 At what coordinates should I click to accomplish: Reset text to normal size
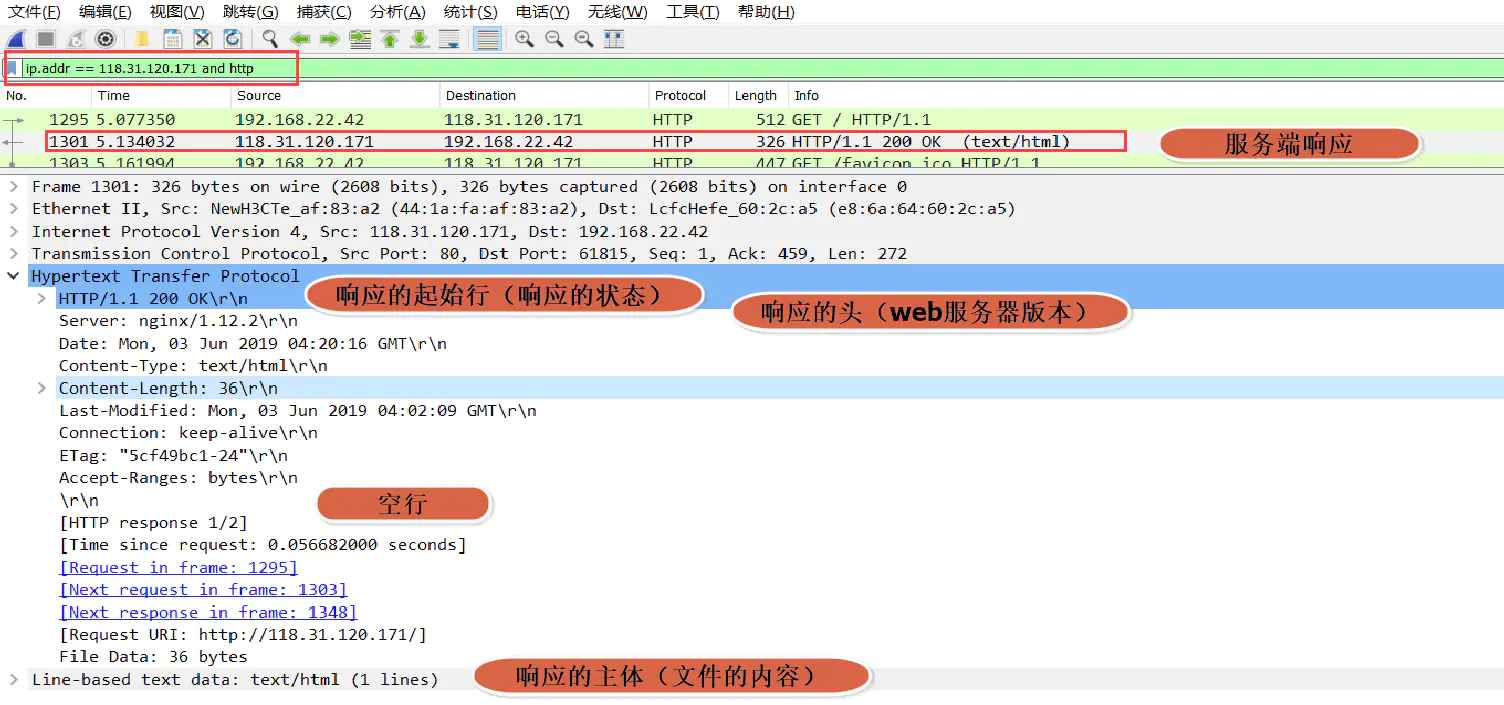tap(584, 39)
